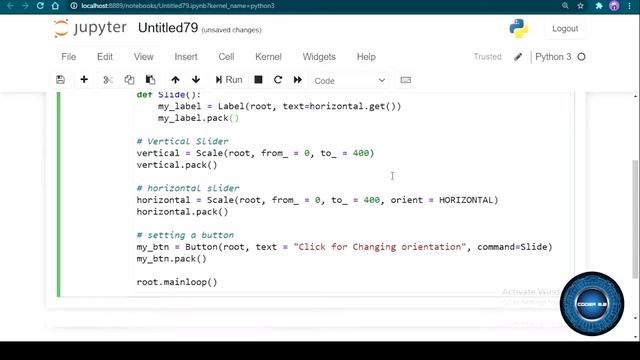Click the line 'my_label.pack()'

(x=198, y=118)
